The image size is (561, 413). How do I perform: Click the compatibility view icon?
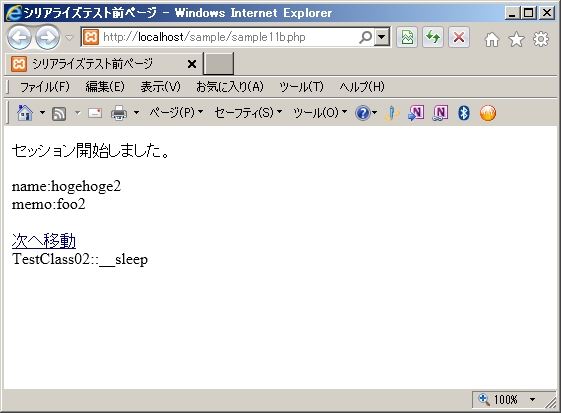pos(407,37)
